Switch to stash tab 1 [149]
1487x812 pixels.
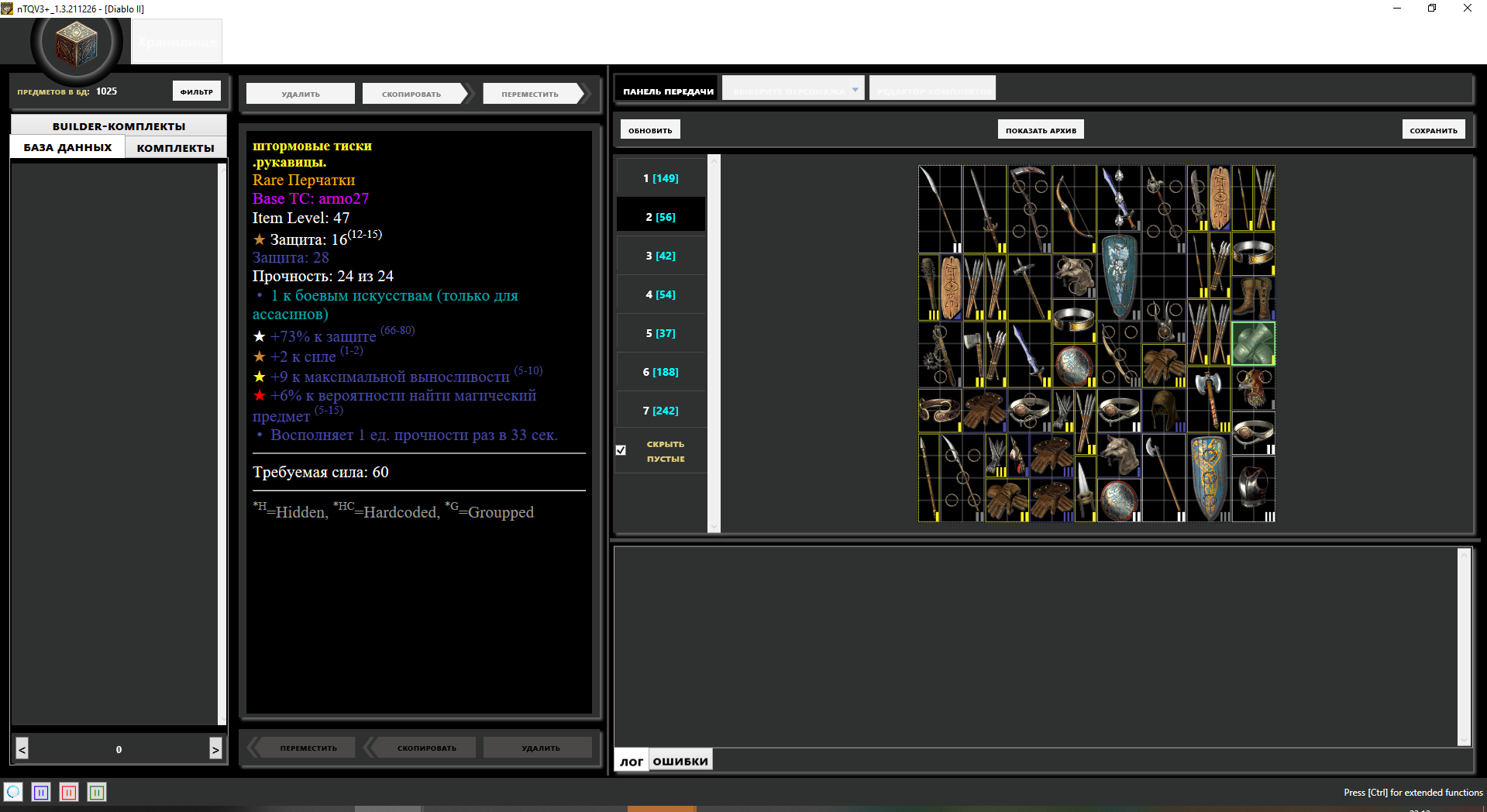[x=660, y=178]
